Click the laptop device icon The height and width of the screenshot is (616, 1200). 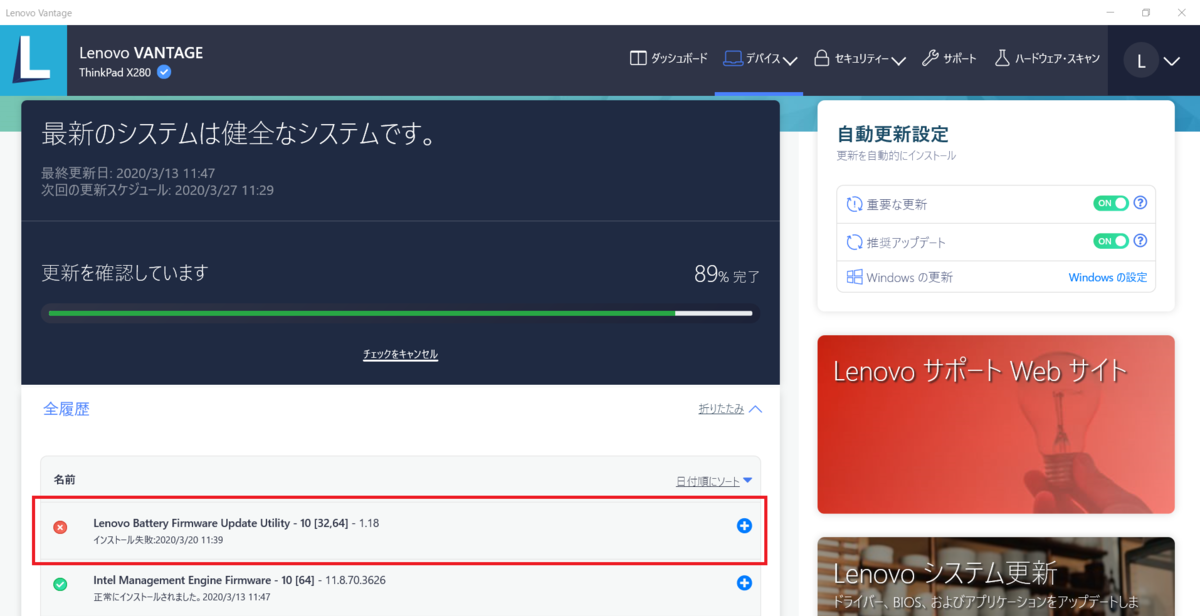coord(732,58)
